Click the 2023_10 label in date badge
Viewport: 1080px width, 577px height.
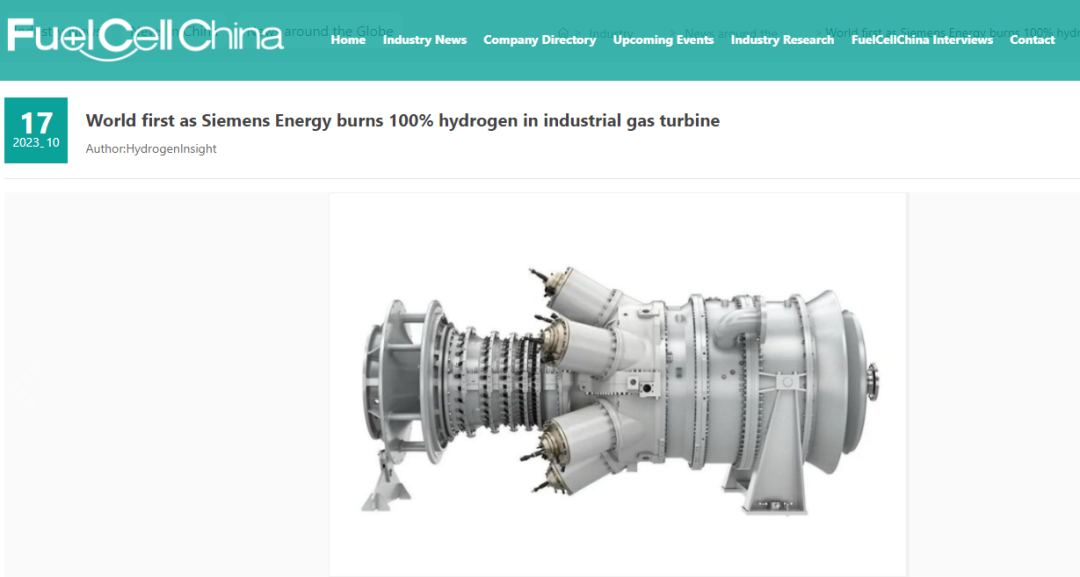point(36,143)
